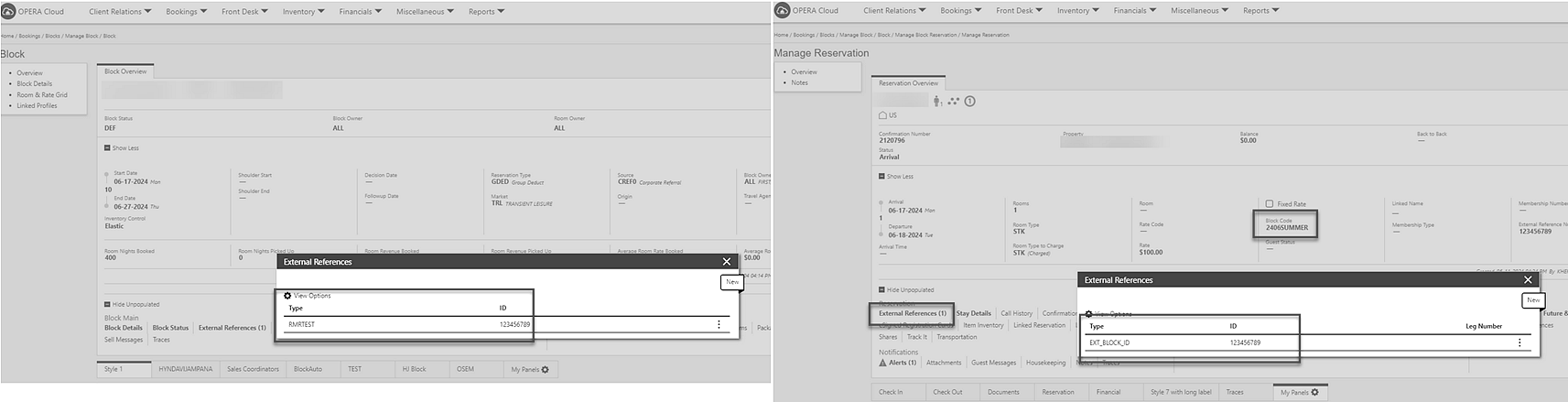The width and height of the screenshot is (1568, 402).
Task: Open External References (1) link in Block window
Action: pos(232,328)
